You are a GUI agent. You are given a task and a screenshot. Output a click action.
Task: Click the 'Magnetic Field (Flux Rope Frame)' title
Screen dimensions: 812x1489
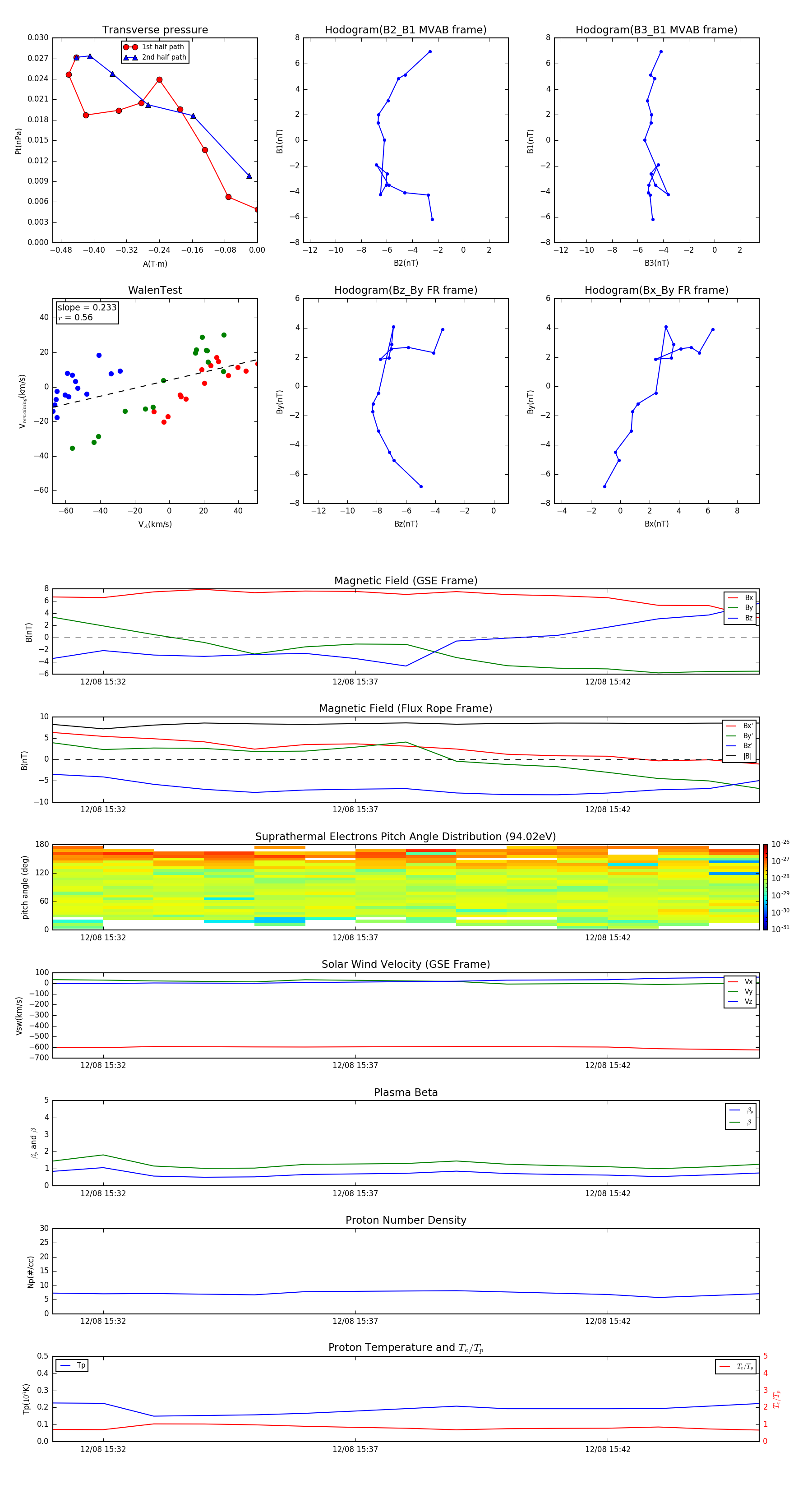coord(406,709)
